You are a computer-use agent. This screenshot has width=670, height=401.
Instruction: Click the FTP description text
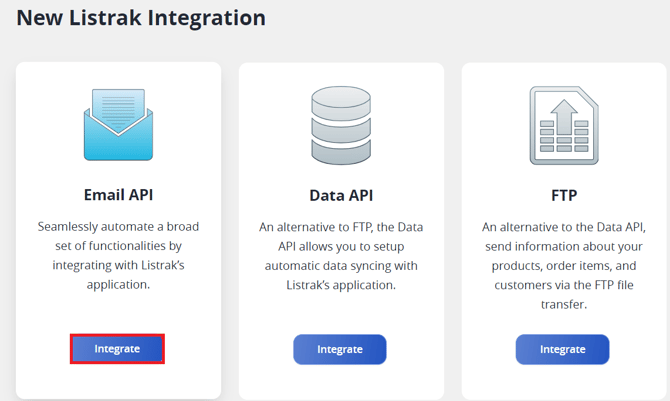pos(563,265)
